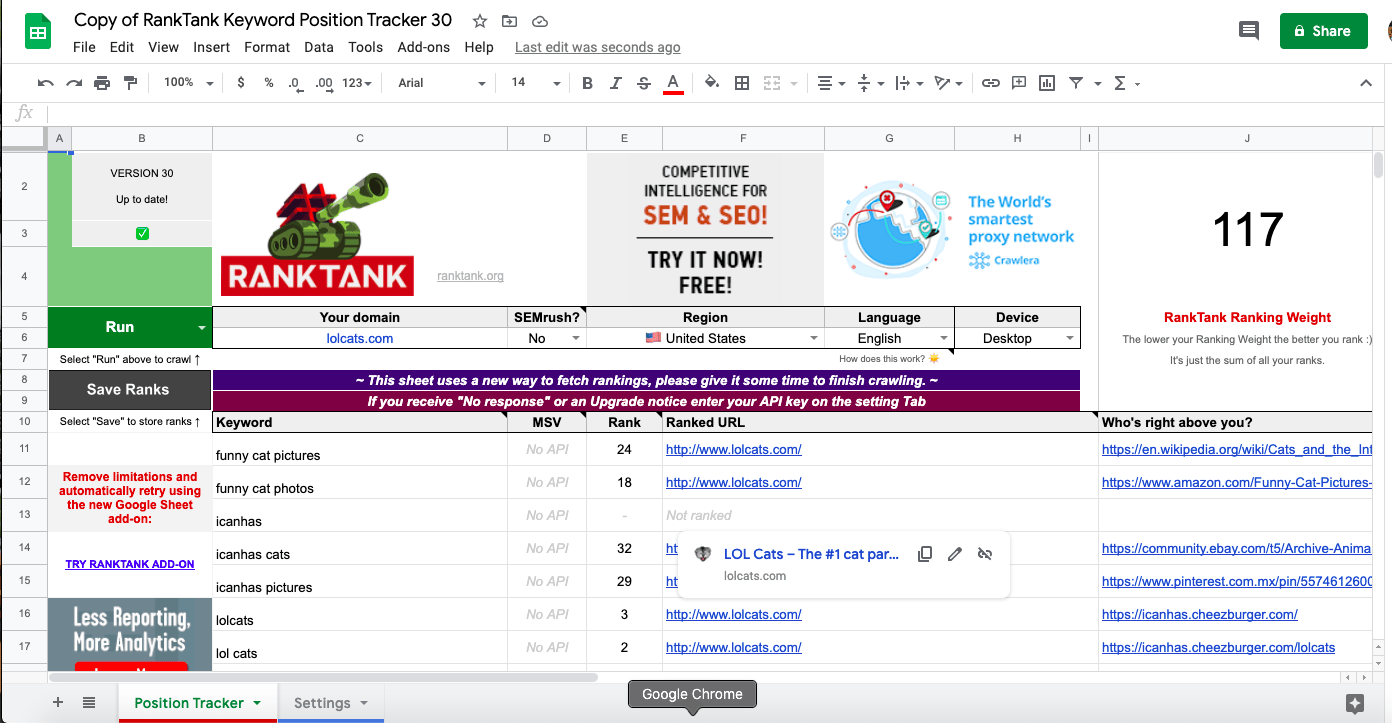Change text color with the Text color swatch

tap(673, 83)
